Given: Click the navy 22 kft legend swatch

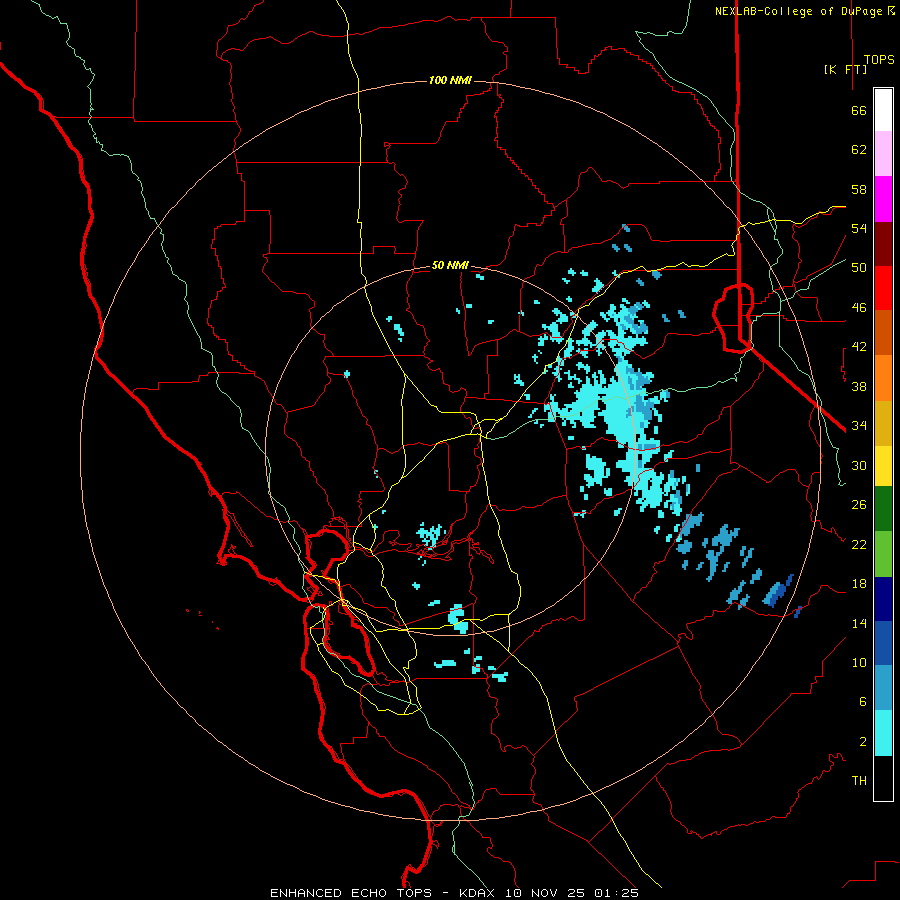Looking at the screenshot, I should click(x=883, y=598).
